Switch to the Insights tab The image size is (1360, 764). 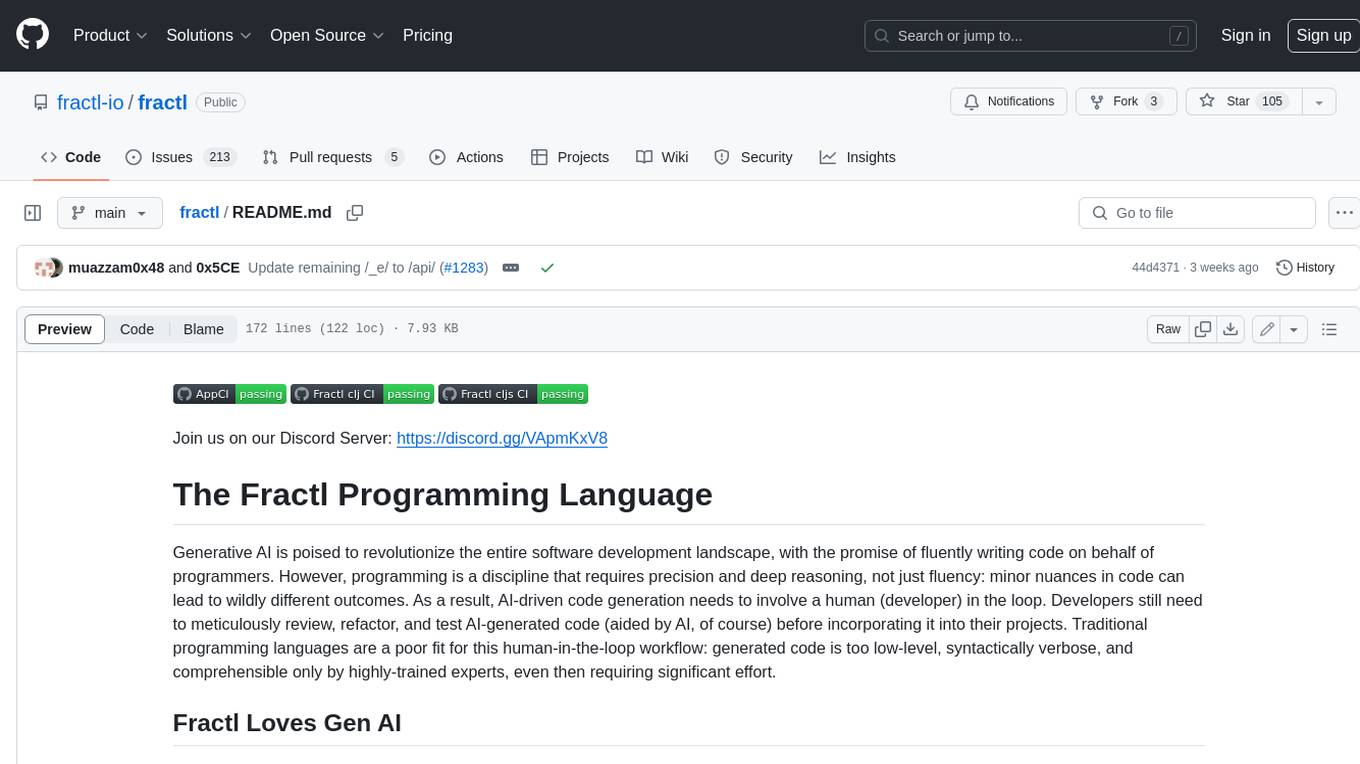pos(857,157)
